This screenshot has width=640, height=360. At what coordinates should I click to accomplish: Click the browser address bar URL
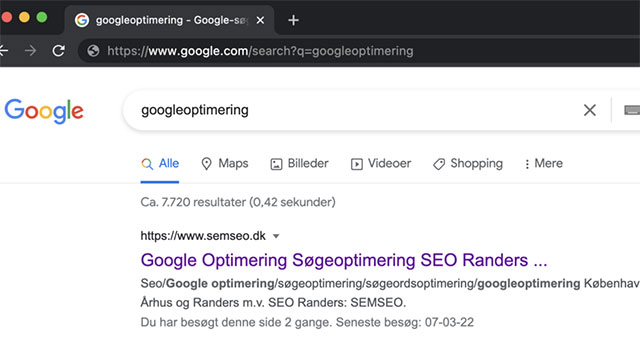click(x=260, y=51)
